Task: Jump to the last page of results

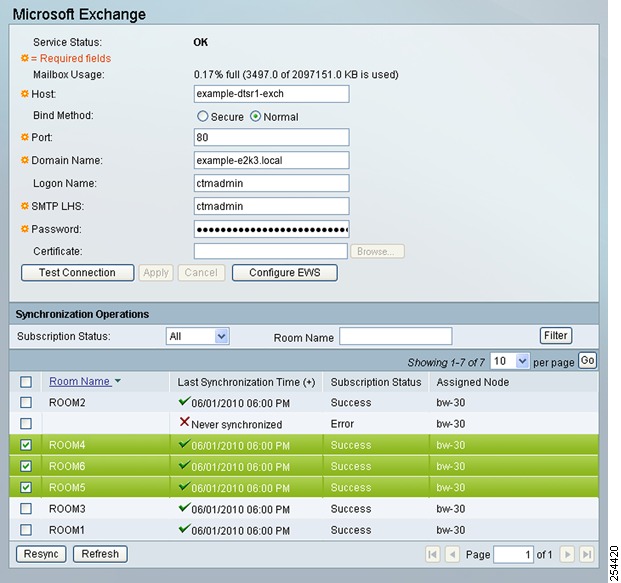Action: (x=586, y=554)
